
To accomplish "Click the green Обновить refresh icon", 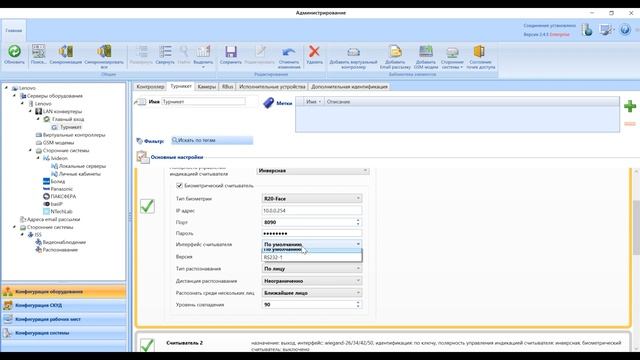I will pos(14,51).
